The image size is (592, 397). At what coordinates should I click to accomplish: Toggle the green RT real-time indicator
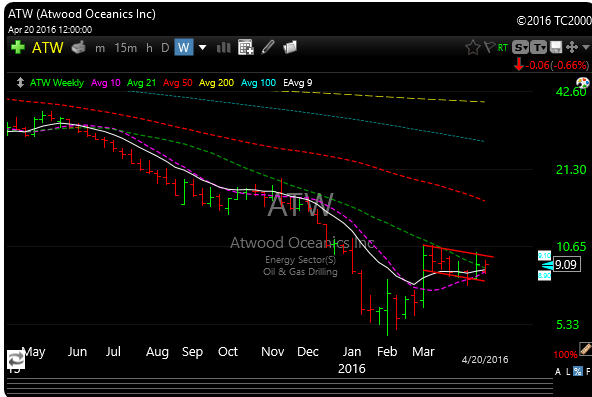pyautogui.click(x=503, y=48)
